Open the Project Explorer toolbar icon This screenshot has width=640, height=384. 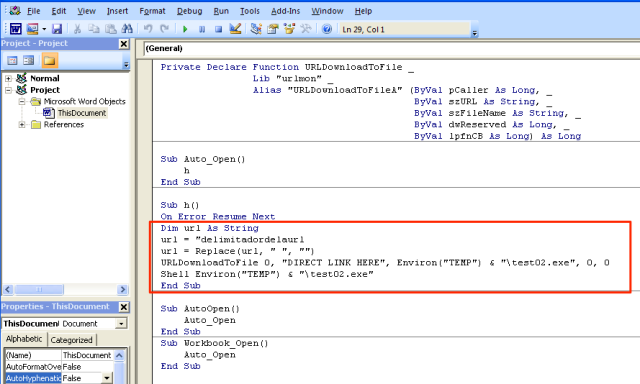click(256, 29)
